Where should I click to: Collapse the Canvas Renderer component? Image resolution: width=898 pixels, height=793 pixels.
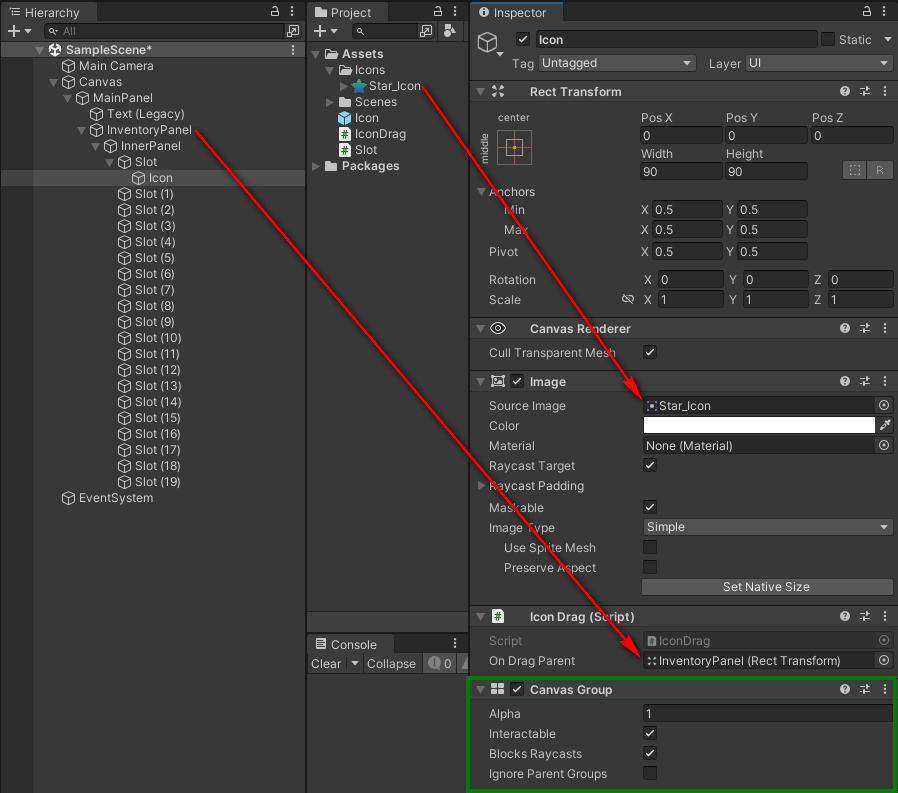[480, 329]
